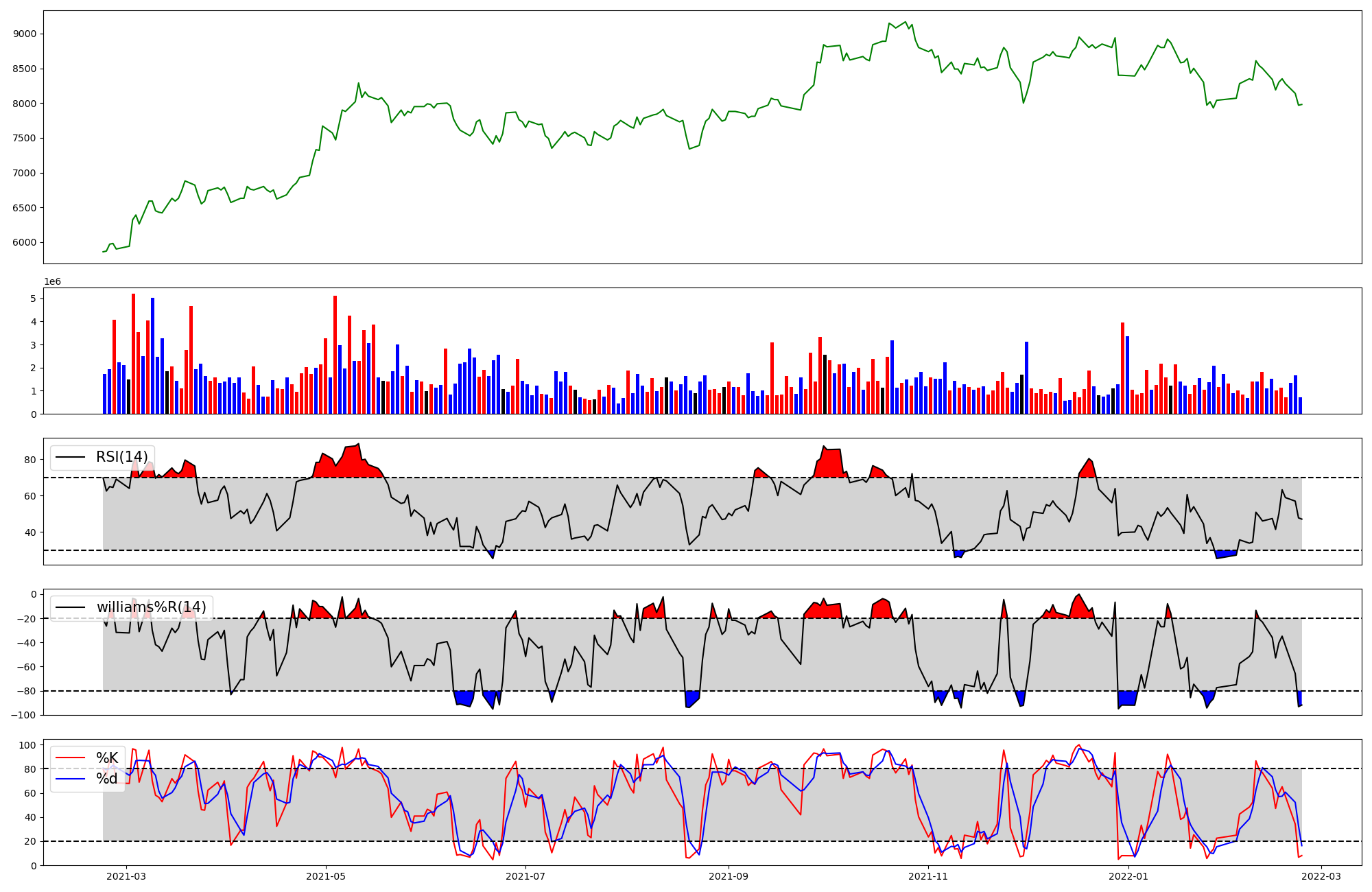Click the 2022-03 x-axis date label
This screenshot has width=1372, height=892.
(x=1321, y=876)
